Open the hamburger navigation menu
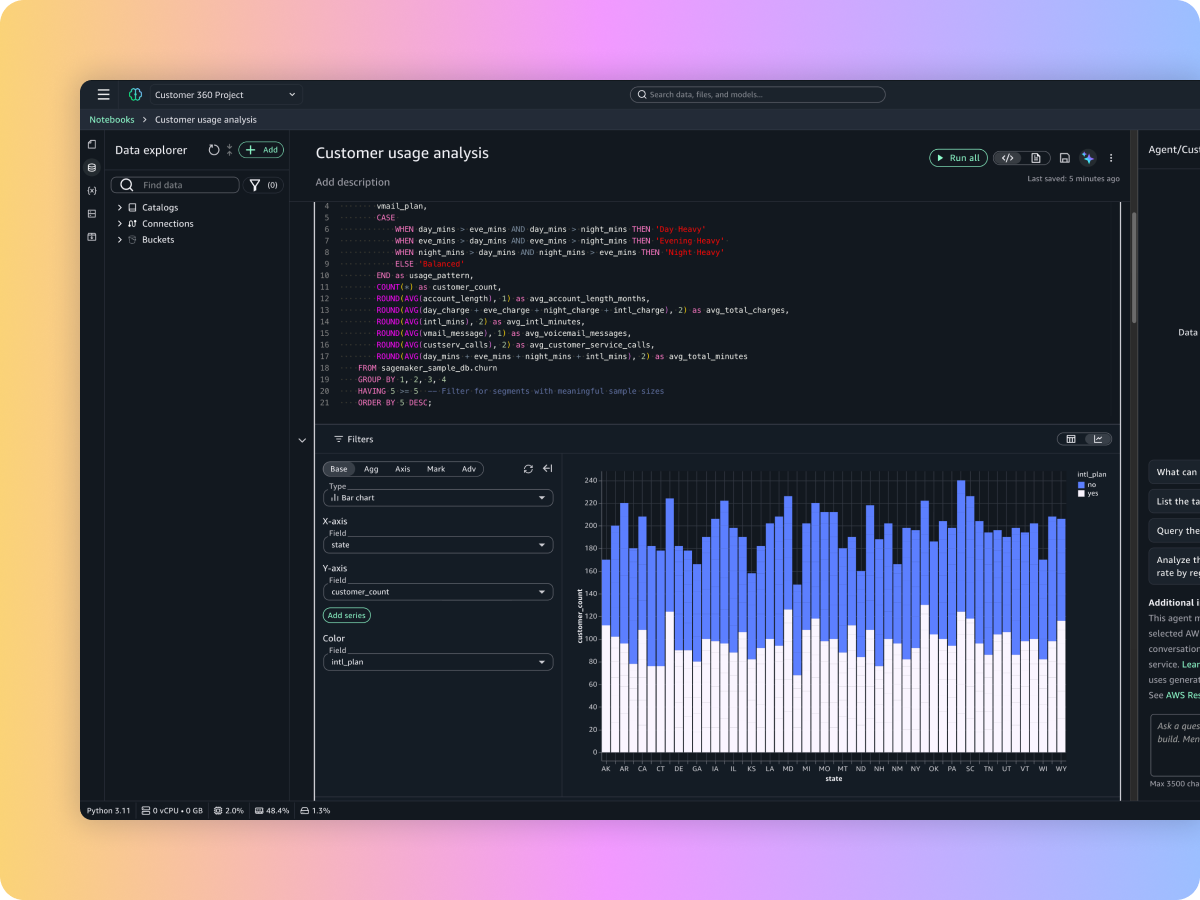1200x900 pixels. click(104, 95)
